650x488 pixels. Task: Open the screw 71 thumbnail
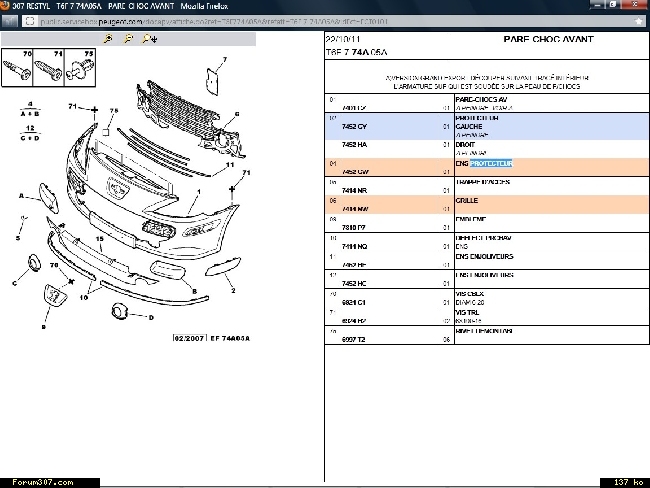coord(49,67)
